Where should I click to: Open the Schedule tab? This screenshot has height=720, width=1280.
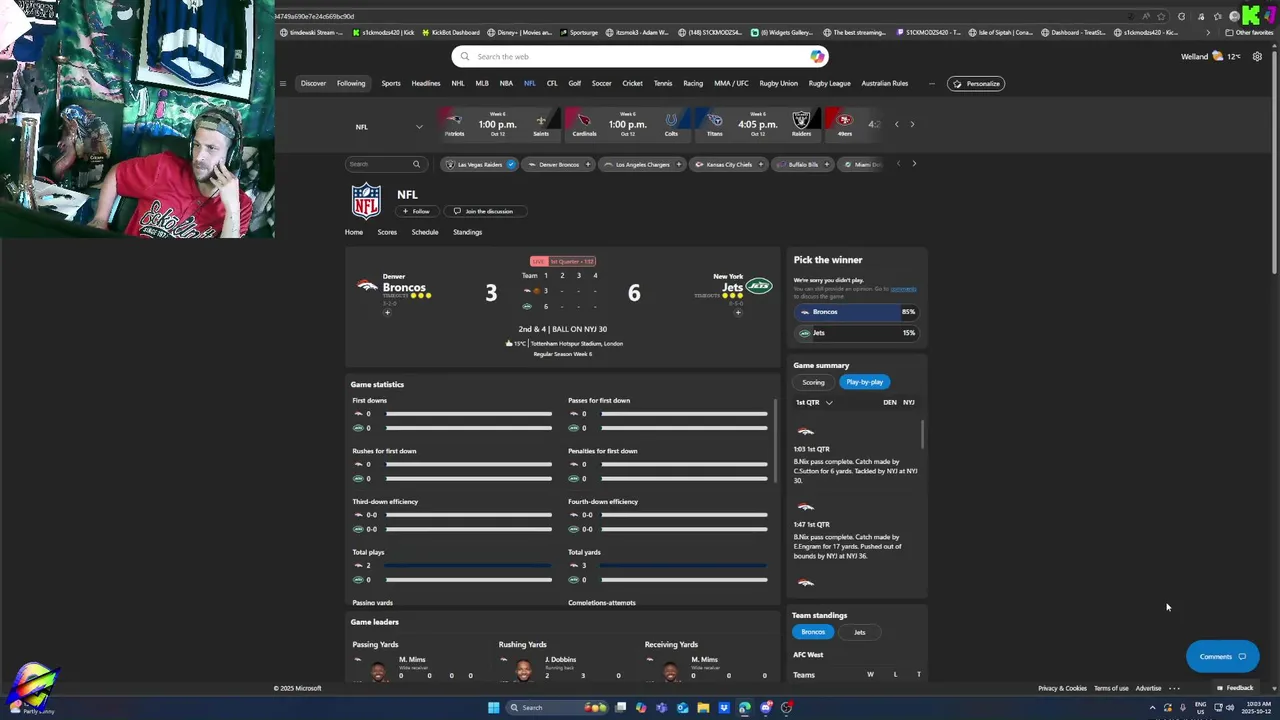click(x=425, y=232)
